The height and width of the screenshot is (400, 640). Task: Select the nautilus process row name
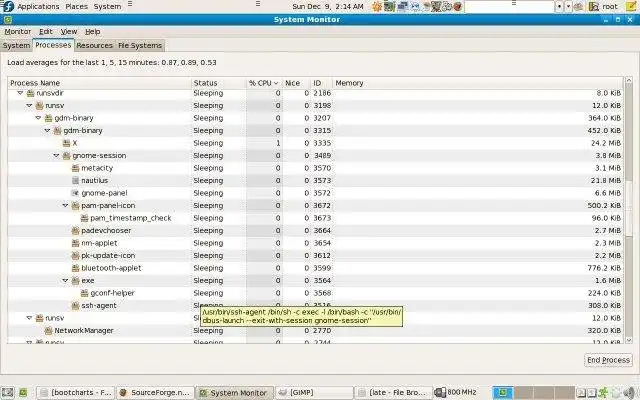(94, 180)
